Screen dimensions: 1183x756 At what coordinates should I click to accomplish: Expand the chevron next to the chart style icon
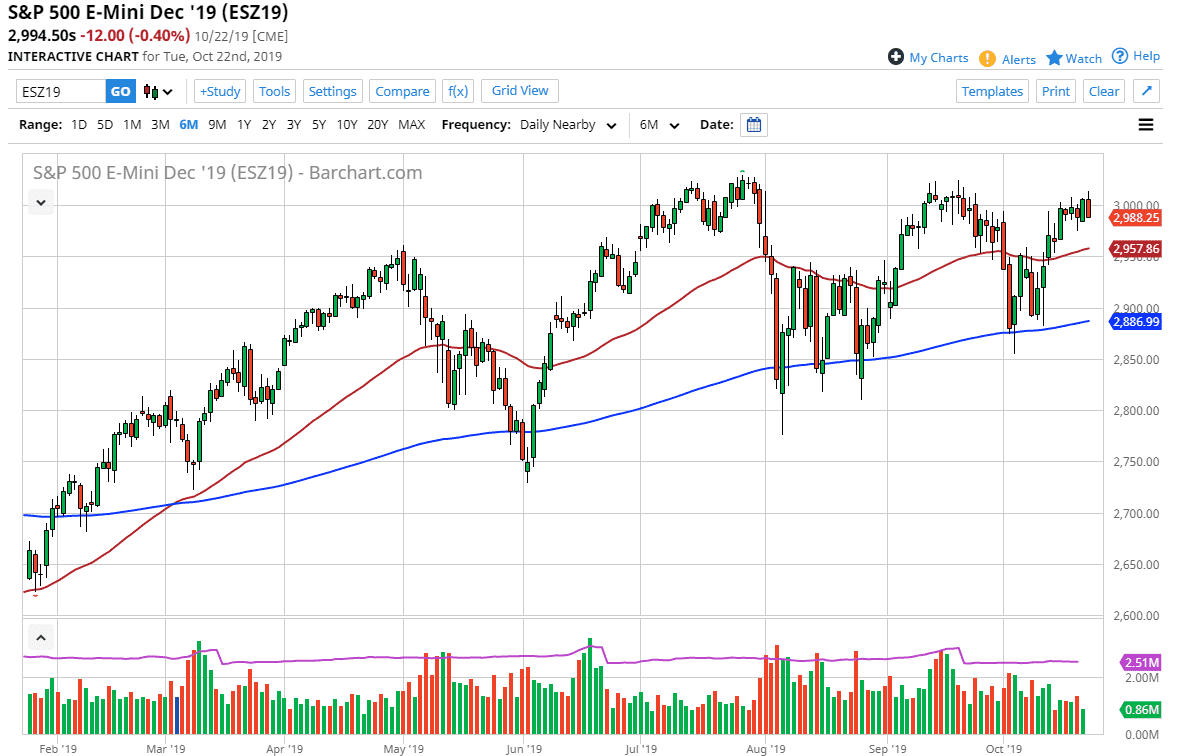pyautogui.click(x=166, y=91)
